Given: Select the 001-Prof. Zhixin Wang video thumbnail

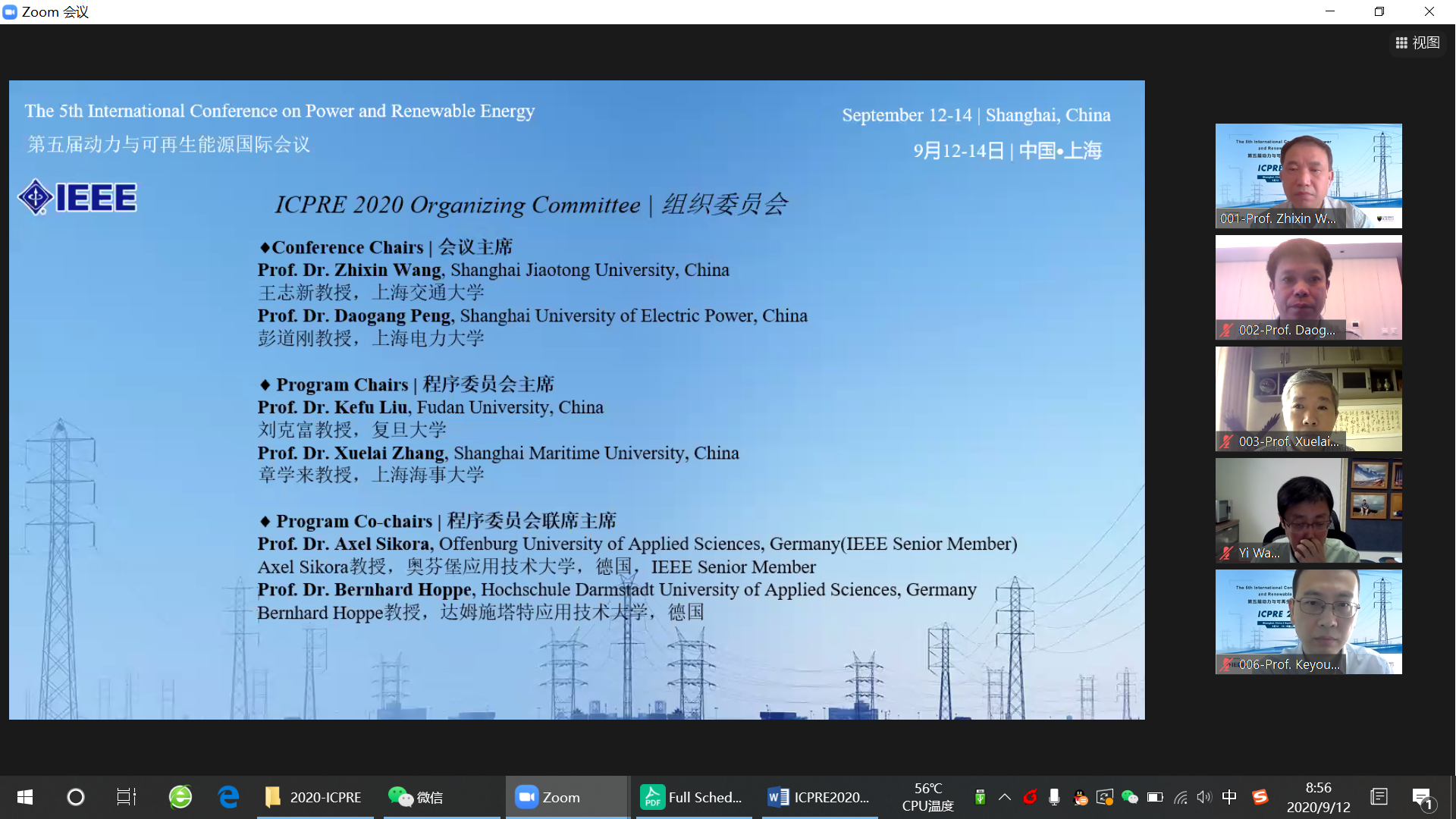Looking at the screenshot, I should [1308, 175].
